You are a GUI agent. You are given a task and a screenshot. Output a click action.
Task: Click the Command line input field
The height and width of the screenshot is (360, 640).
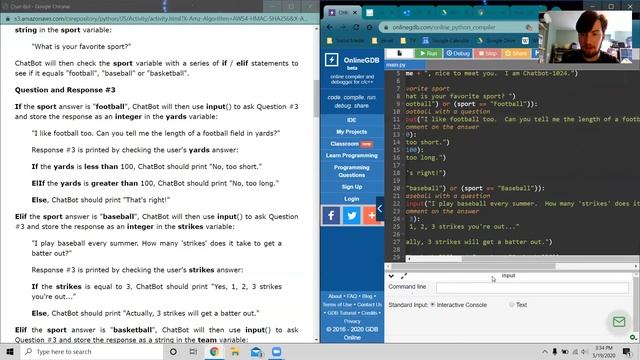click(532, 287)
